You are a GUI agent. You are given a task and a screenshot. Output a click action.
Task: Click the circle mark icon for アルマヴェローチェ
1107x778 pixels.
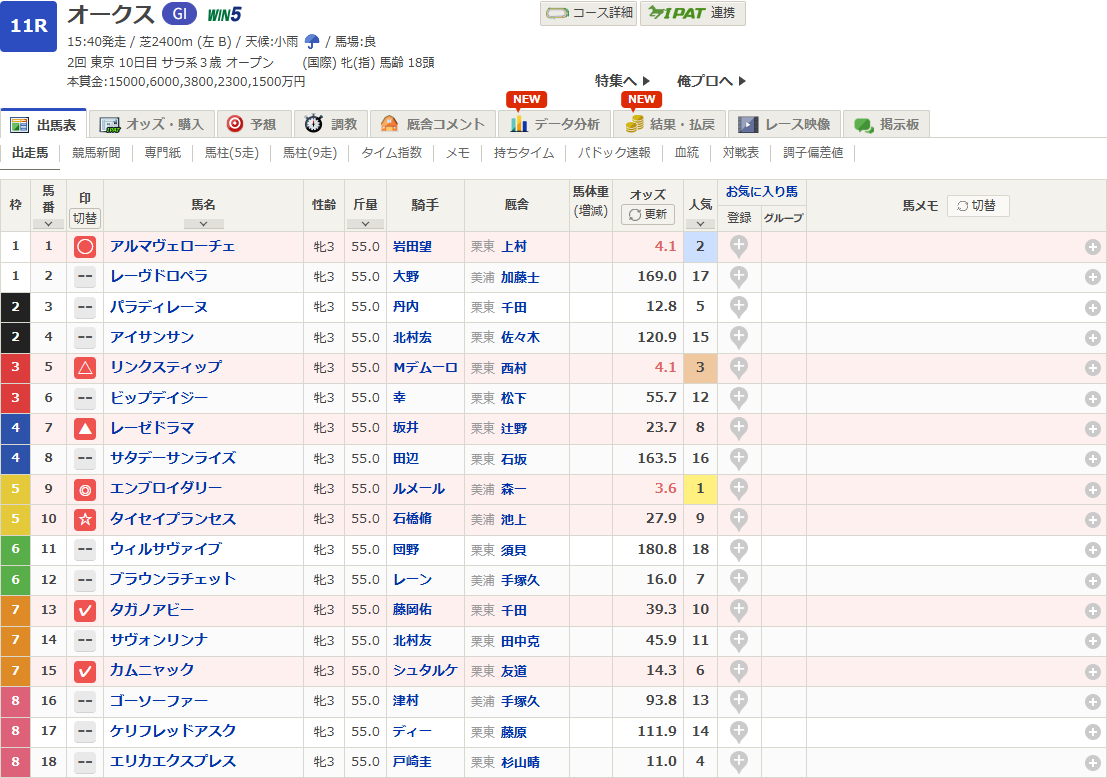click(x=85, y=247)
